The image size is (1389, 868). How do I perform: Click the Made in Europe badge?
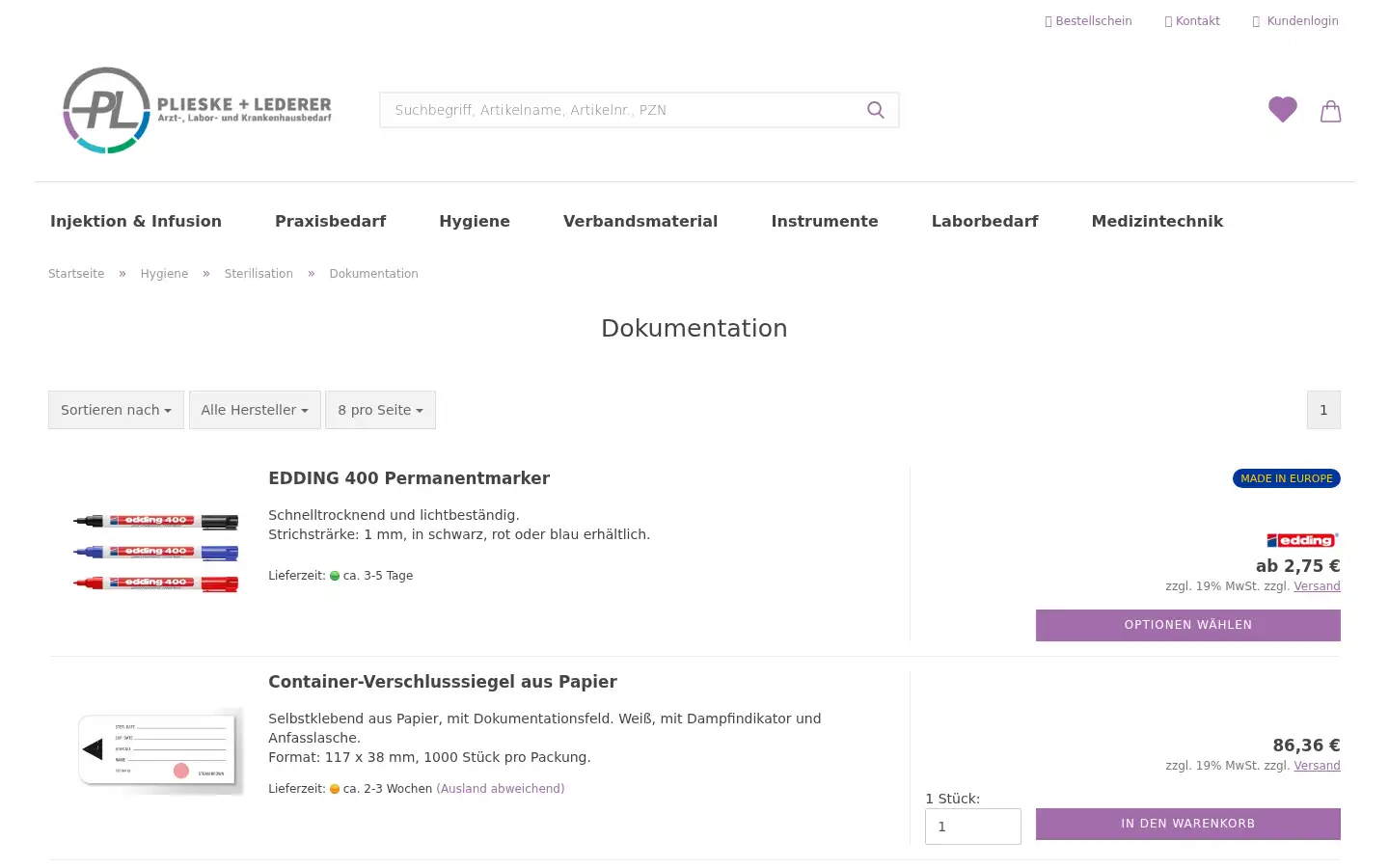1286,478
